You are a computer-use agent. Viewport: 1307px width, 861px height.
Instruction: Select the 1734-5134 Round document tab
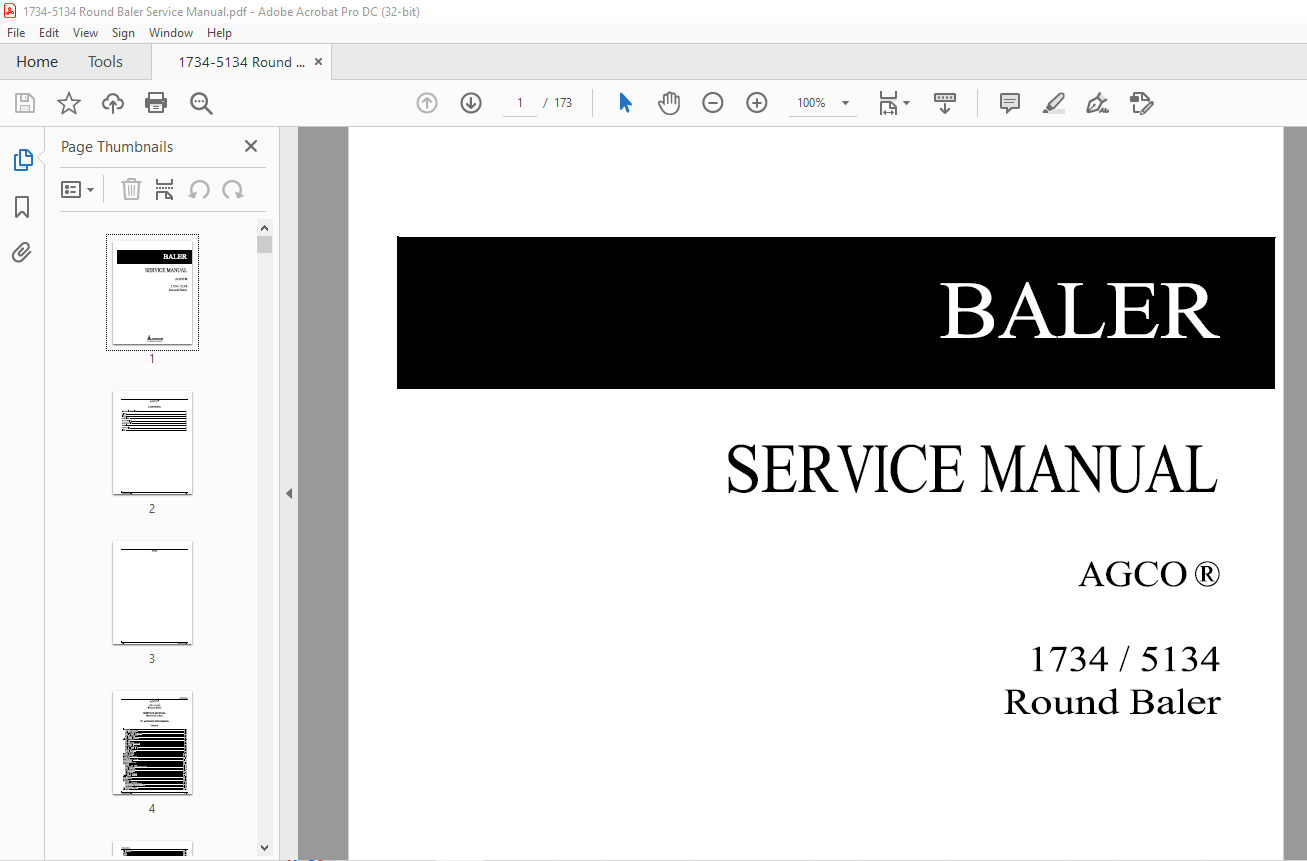(241, 62)
